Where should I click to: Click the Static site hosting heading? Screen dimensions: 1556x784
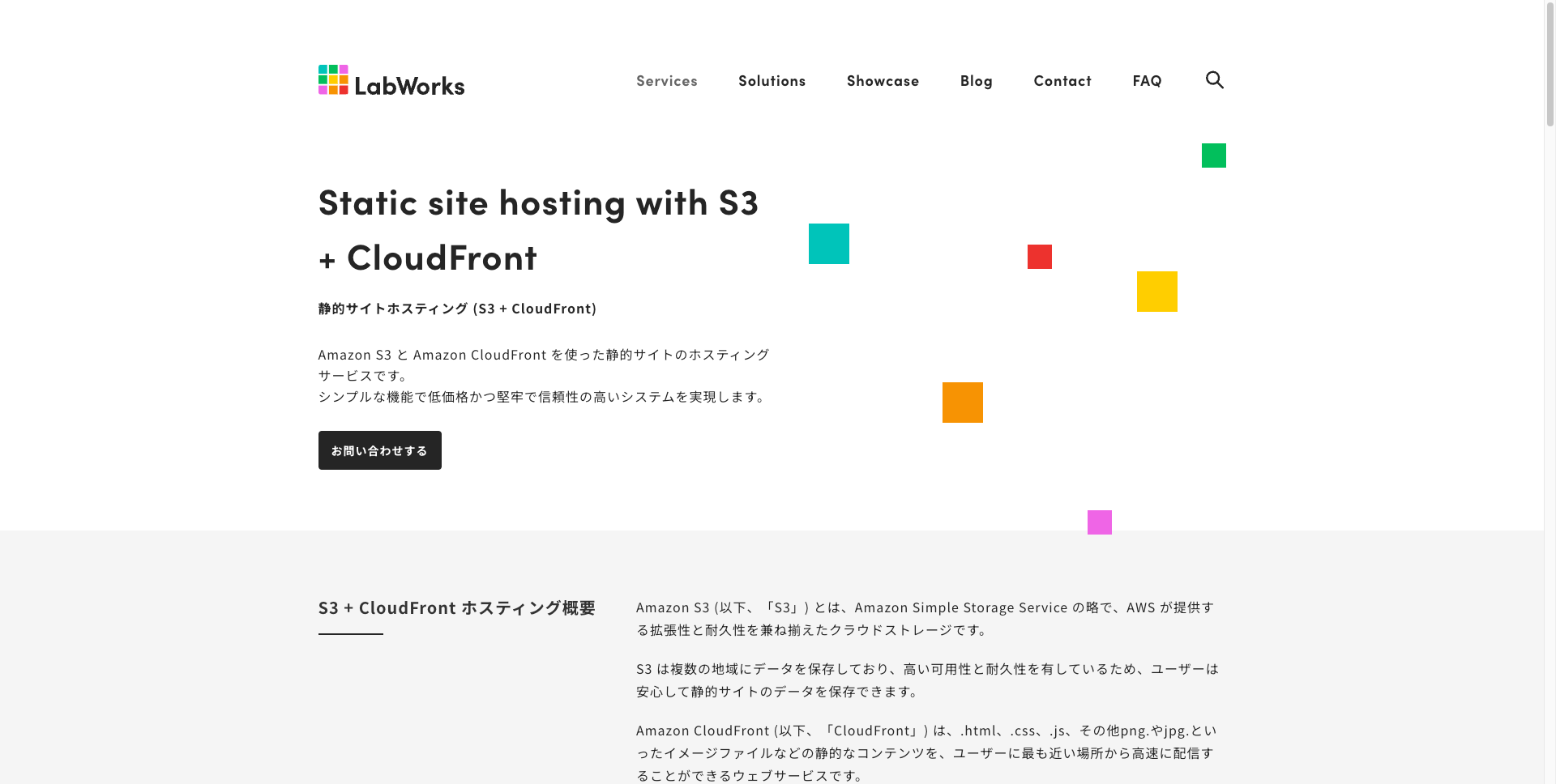pos(538,230)
